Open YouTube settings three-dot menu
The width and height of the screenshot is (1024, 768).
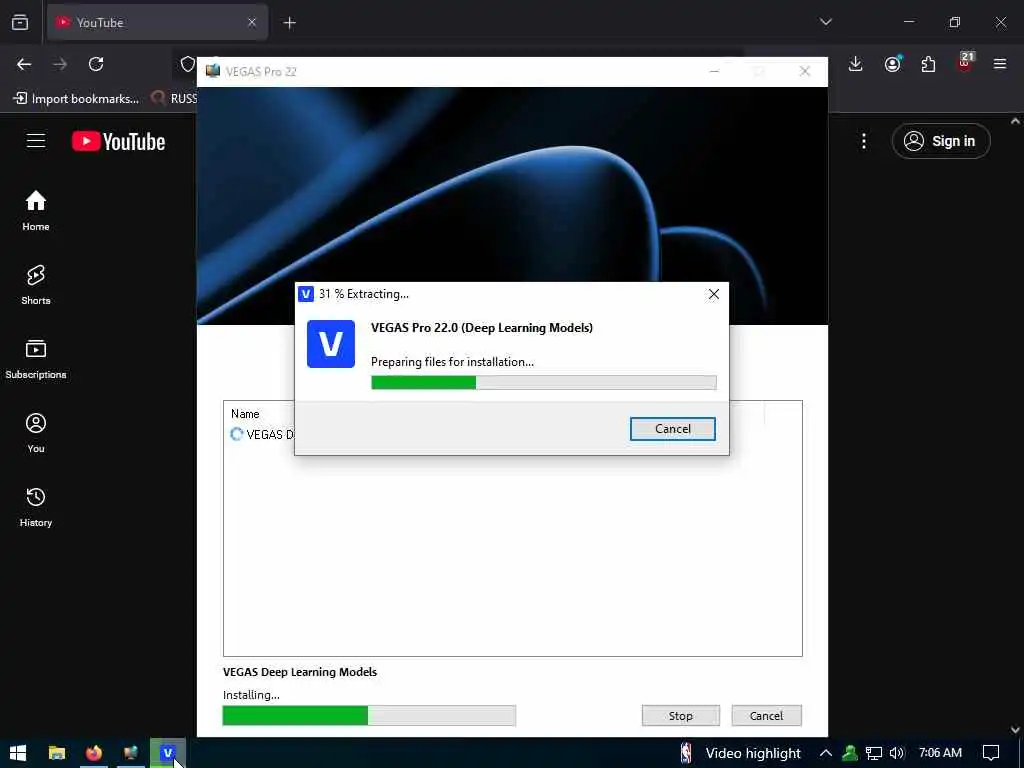point(863,141)
